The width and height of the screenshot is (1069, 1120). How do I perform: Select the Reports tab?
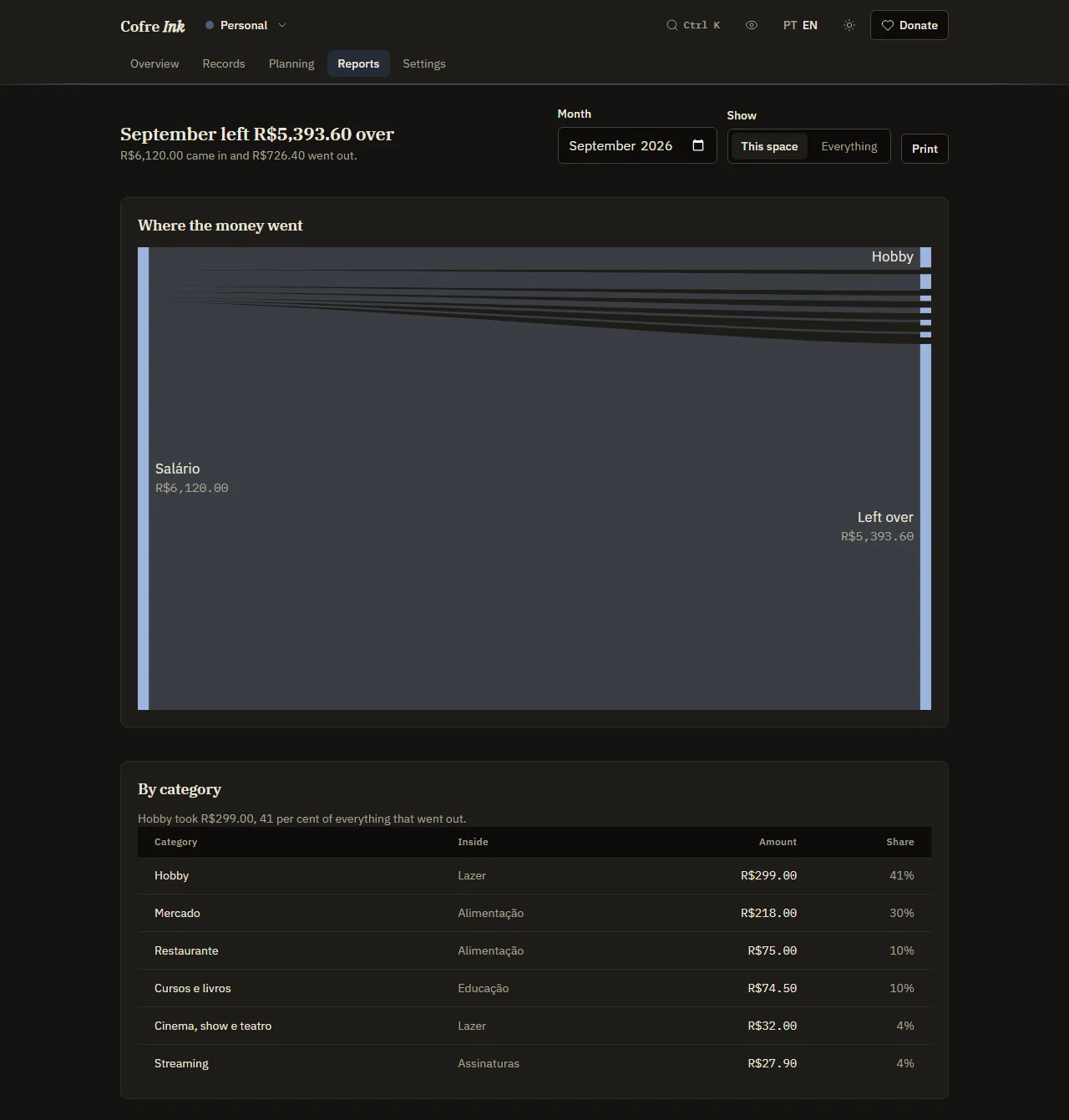tap(358, 63)
